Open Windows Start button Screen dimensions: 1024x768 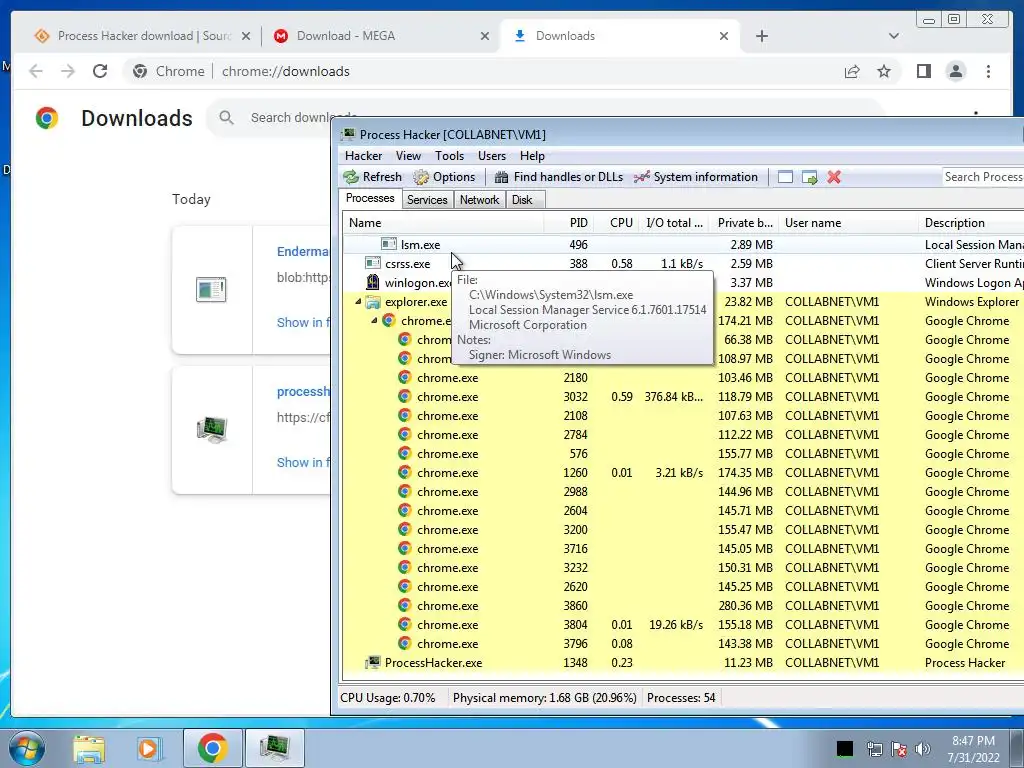pos(26,748)
